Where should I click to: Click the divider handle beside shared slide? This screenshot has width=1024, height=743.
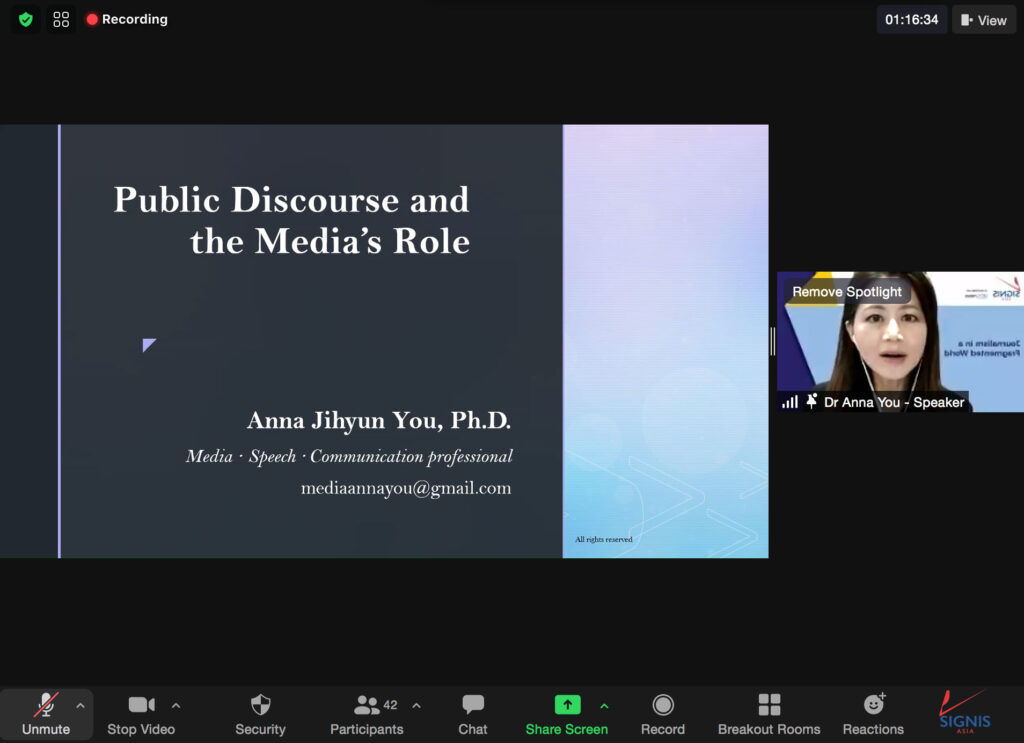tap(772, 341)
